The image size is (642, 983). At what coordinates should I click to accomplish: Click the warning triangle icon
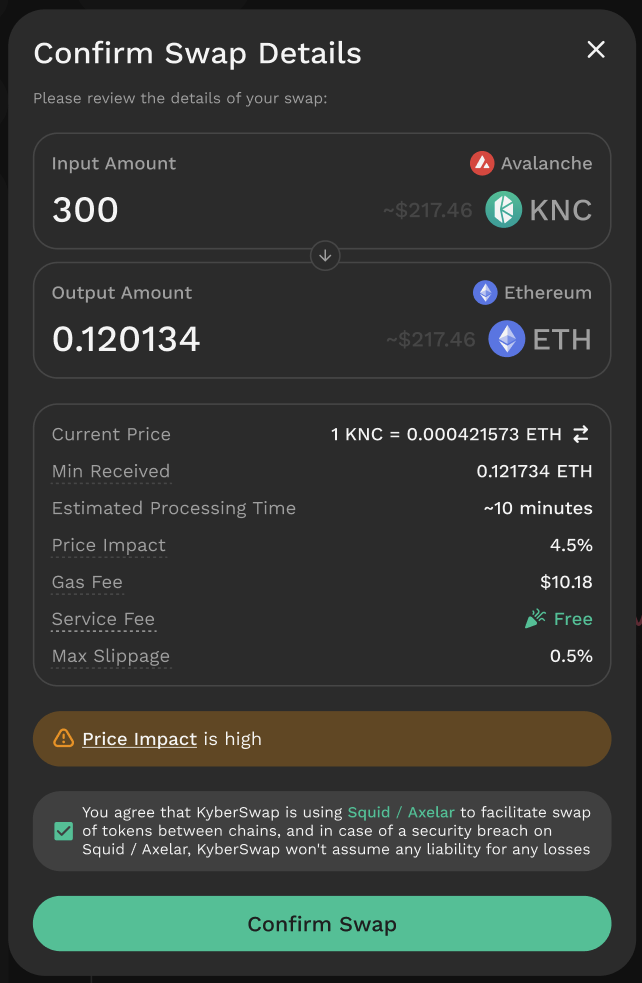[64, 739]
